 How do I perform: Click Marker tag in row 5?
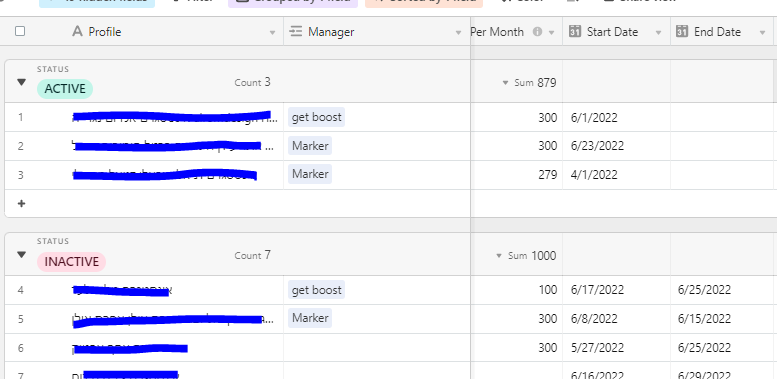click(x=310, y=318)
